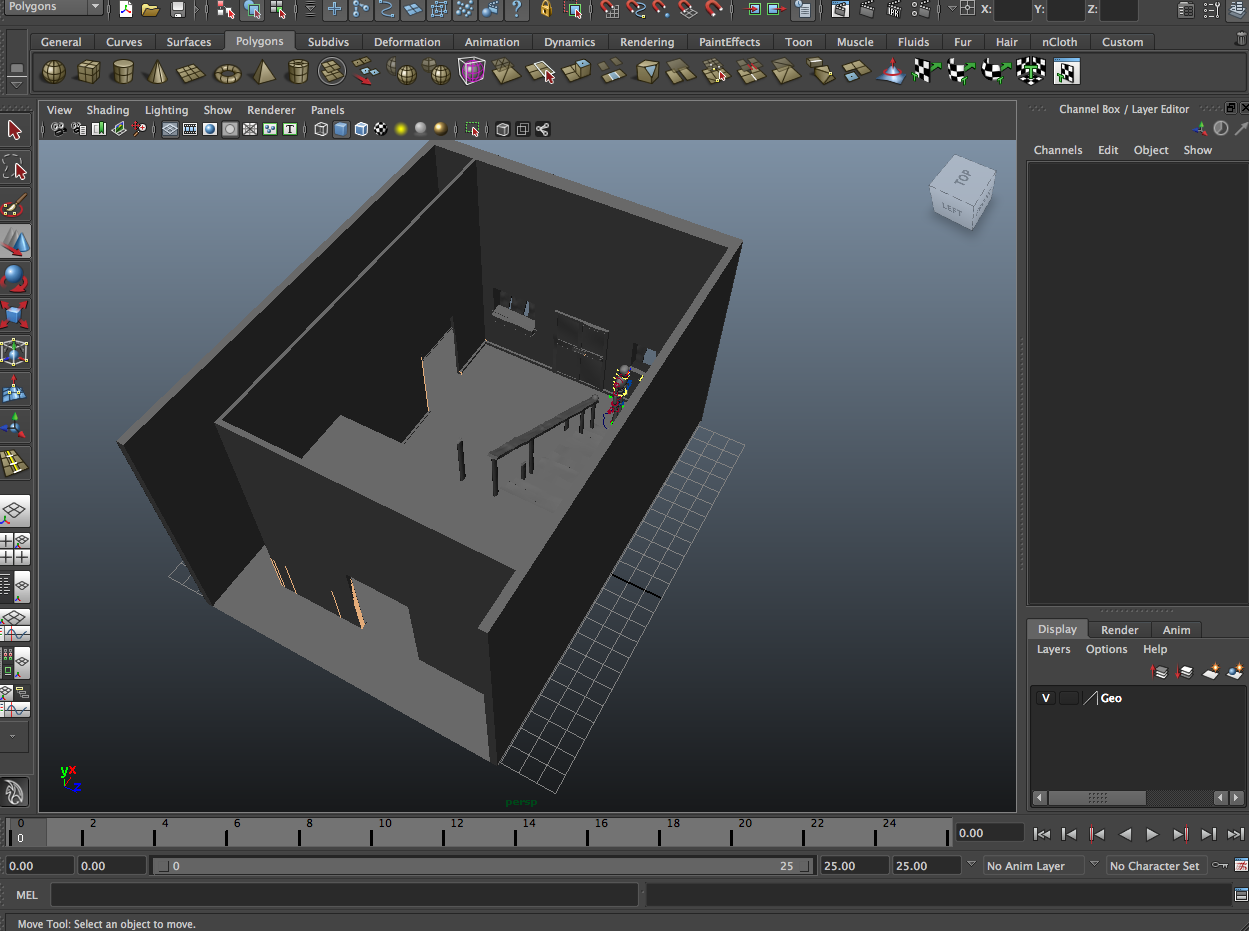Viewport: 1249px width, 931px height.
Task: Click the polygon torus shelf icon
Action: click(x=228, y=72)
